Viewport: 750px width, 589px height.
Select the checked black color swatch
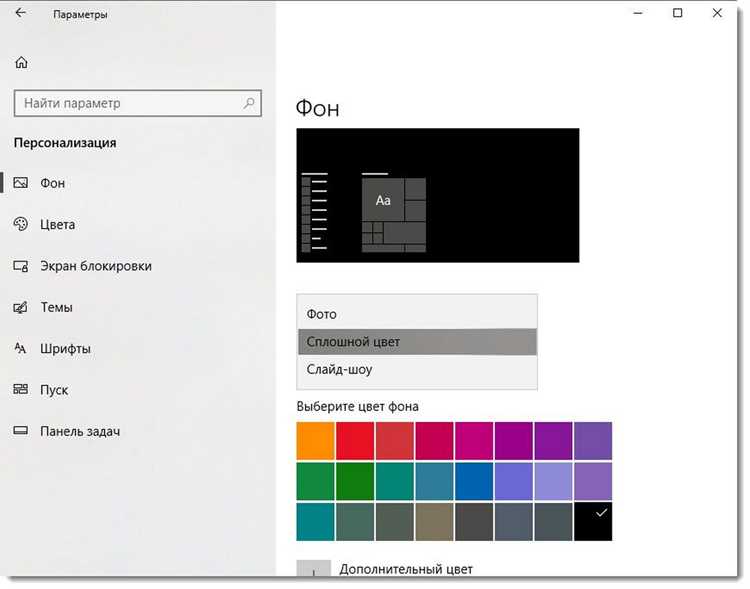[593, 521]
